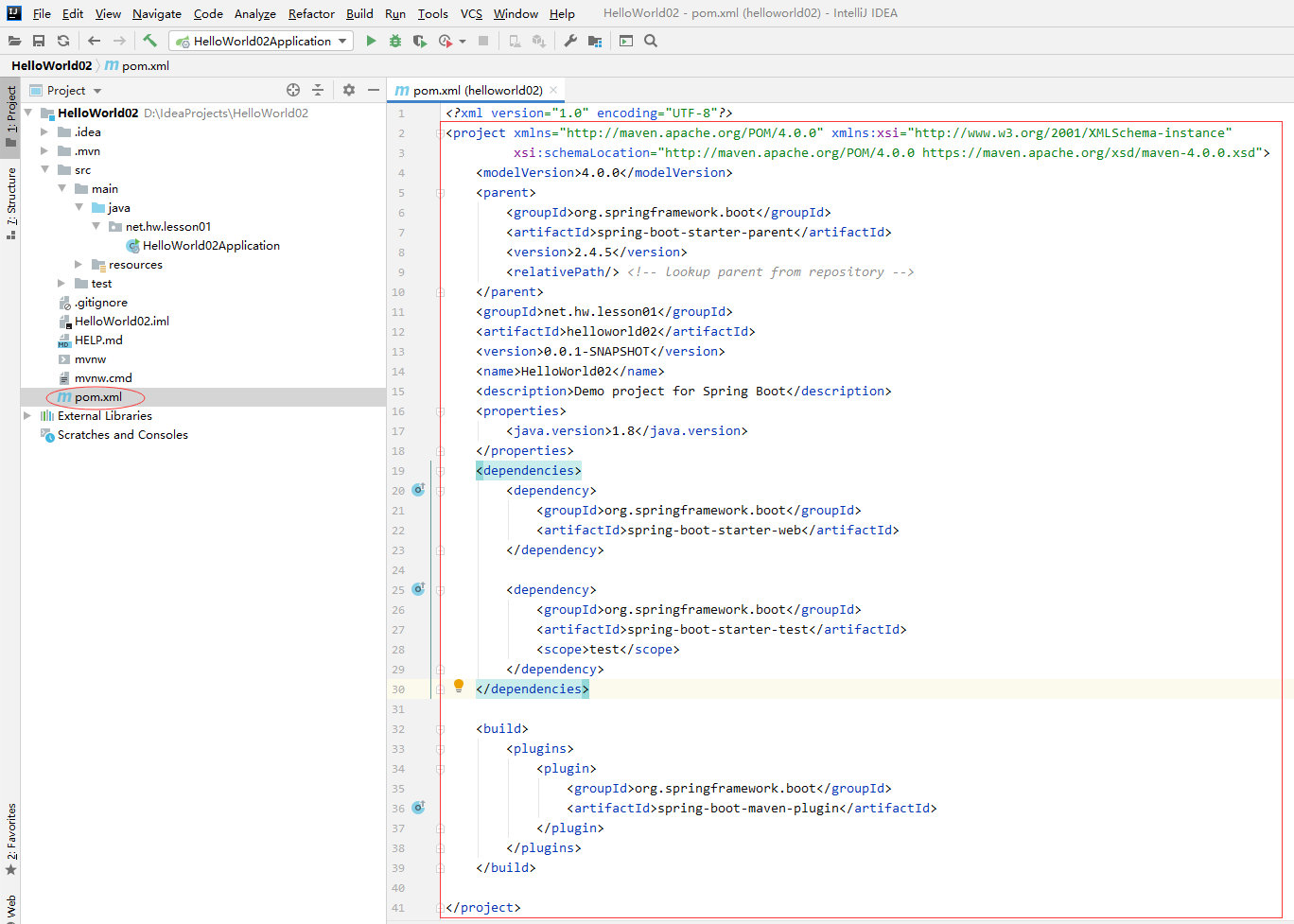
Task: Place cursor on spring-boot-starter-web artifactId line
Action: coord(718,530)
